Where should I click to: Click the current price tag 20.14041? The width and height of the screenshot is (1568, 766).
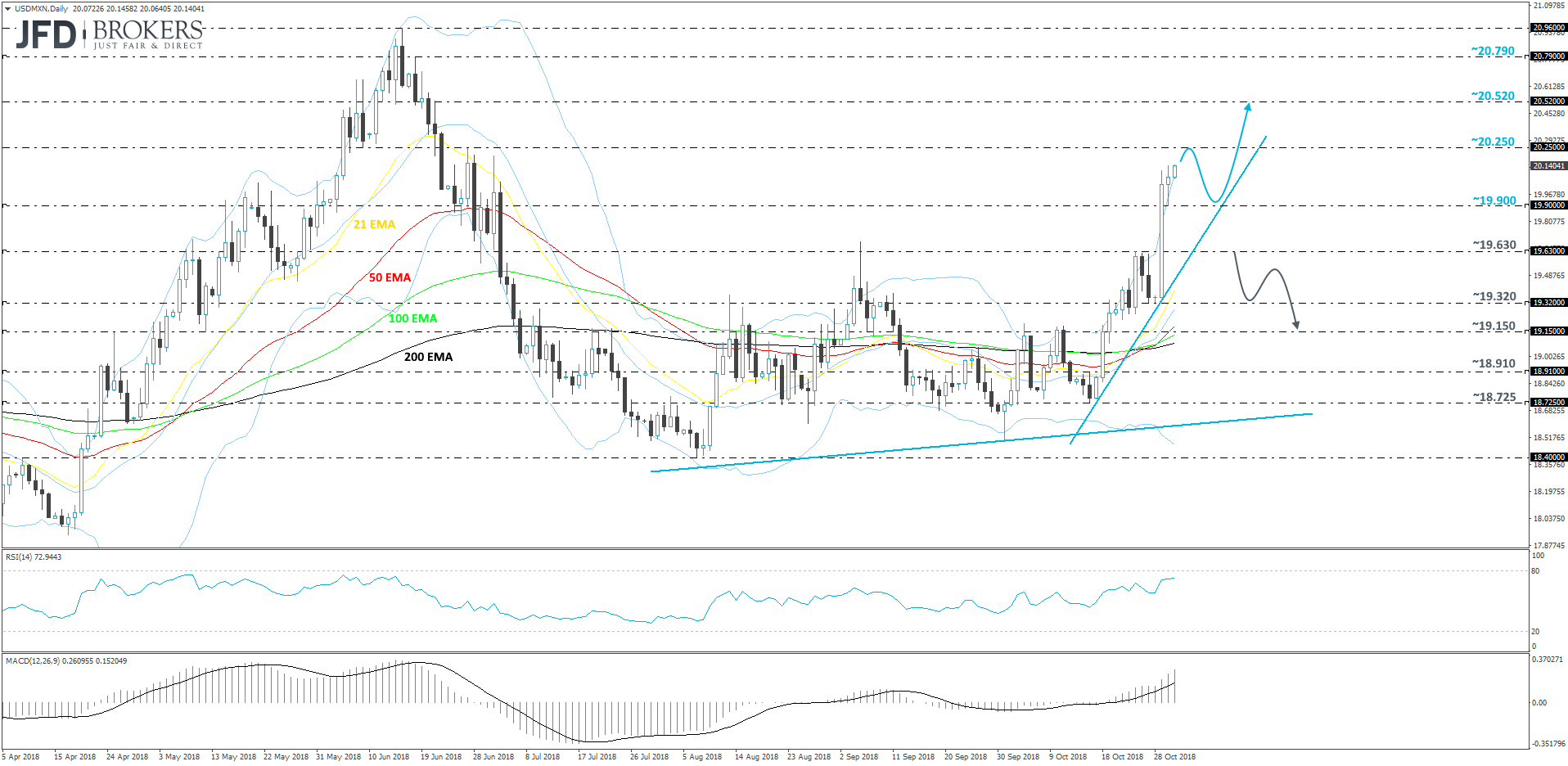tap(1547, 165)
